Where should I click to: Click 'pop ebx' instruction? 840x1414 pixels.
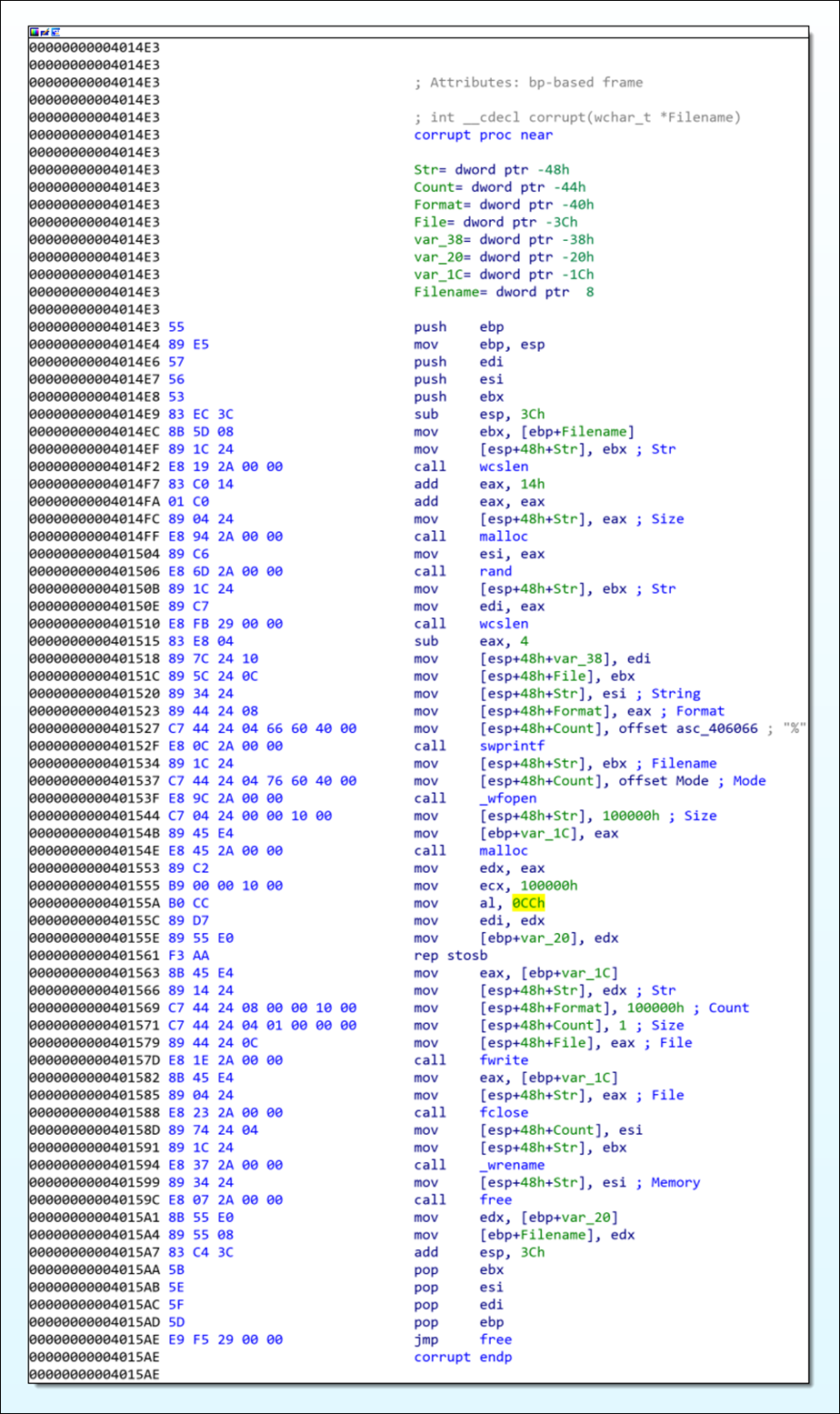coord(459,1269)
